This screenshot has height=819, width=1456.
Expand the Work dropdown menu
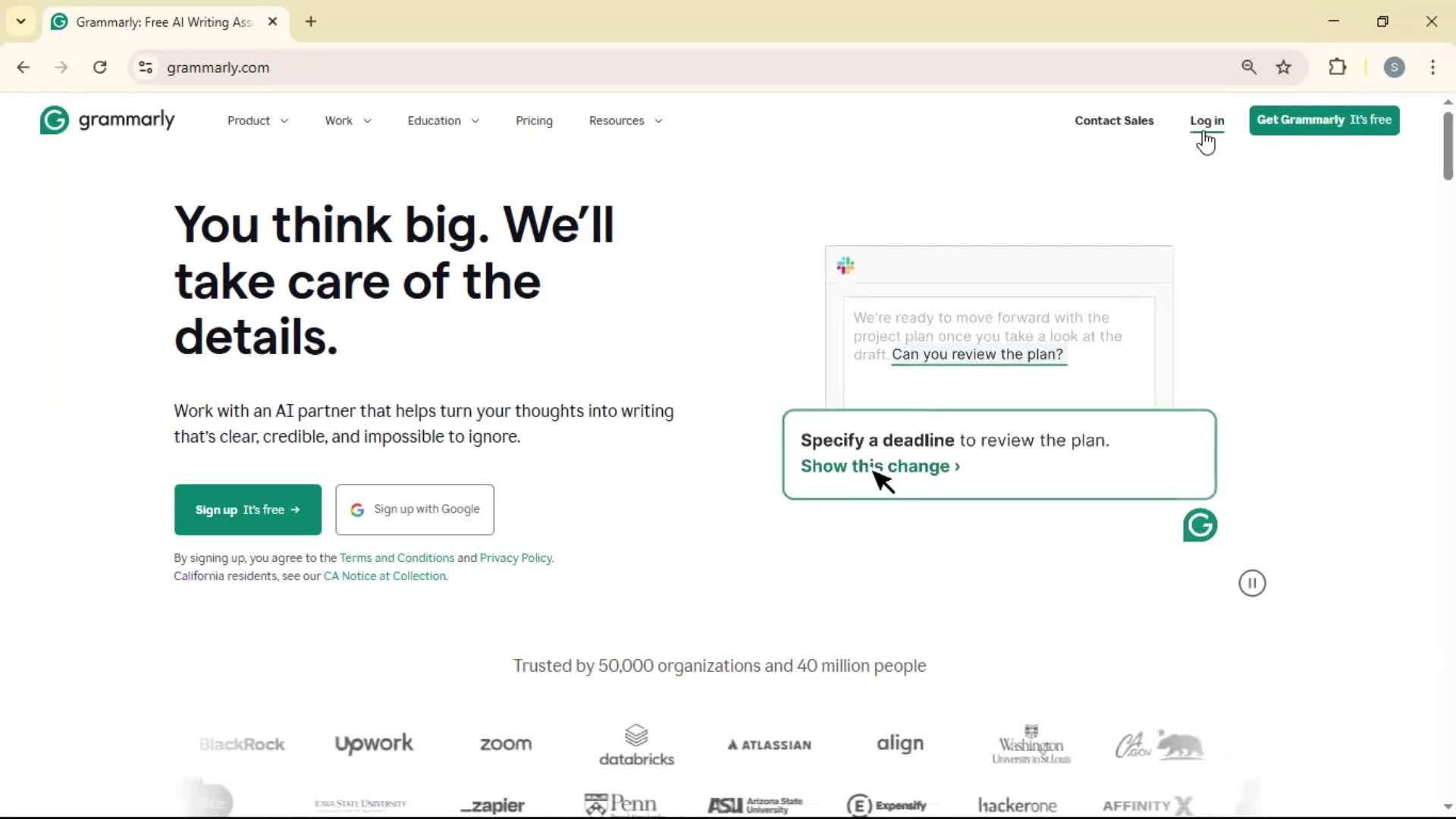tap(347, 121)
